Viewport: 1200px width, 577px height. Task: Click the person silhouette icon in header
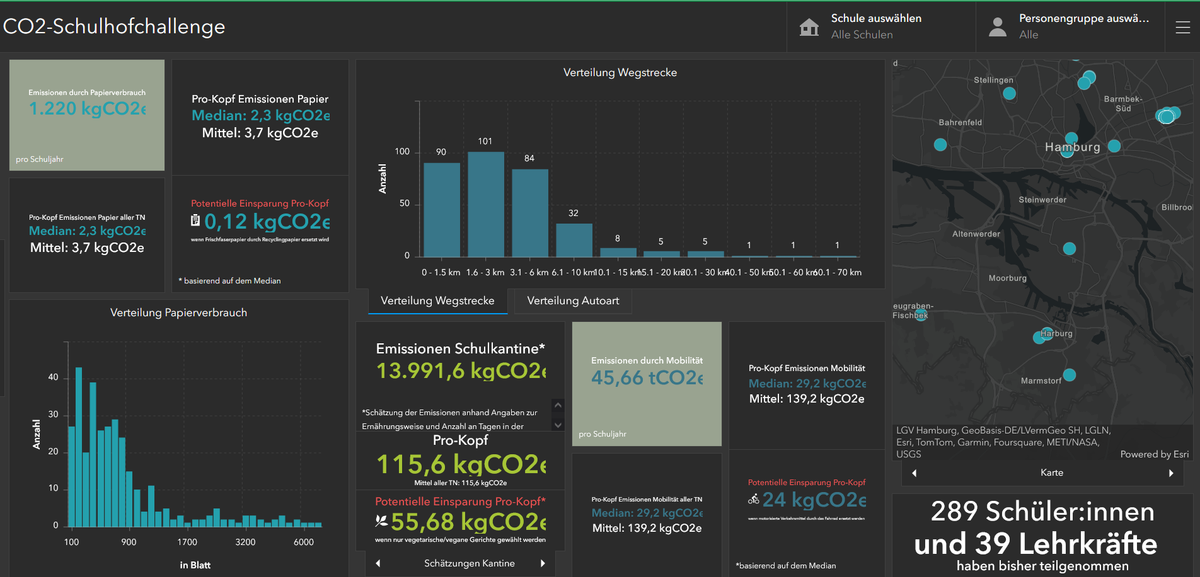click(x=997, y=27)
